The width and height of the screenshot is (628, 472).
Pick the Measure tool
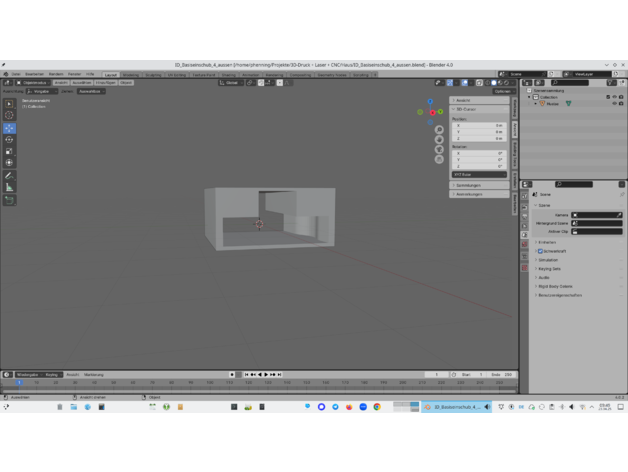tap(9, 187)
